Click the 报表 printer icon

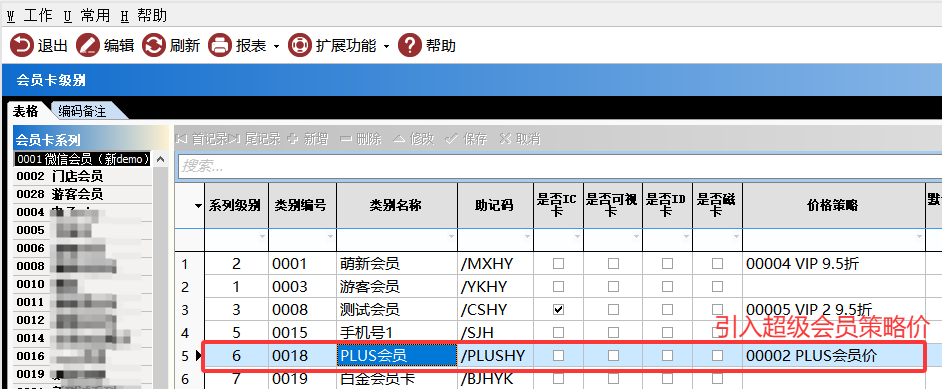pyautogui.click(x=220, y=46)
